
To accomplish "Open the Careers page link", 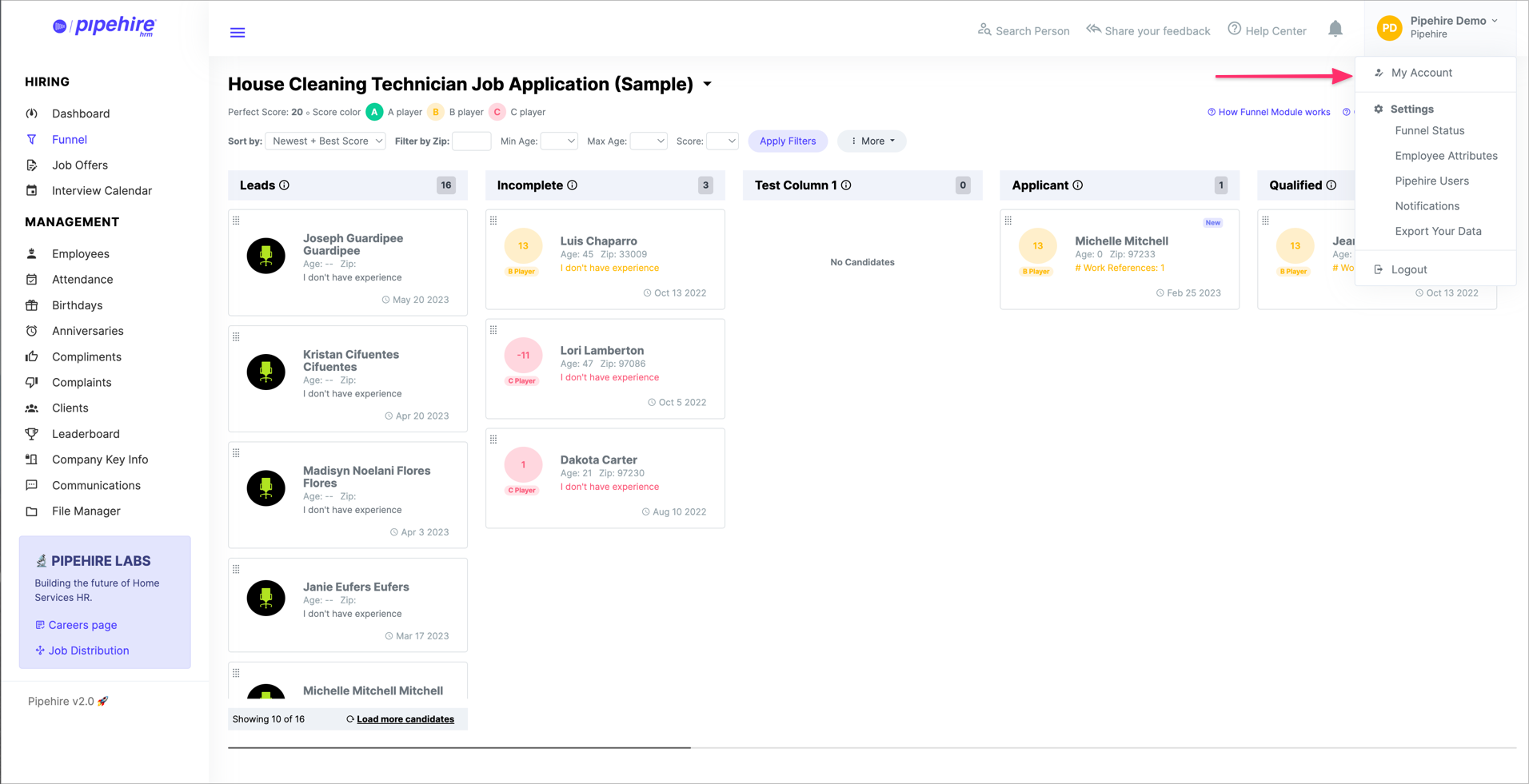I will [x=82, y=625].
